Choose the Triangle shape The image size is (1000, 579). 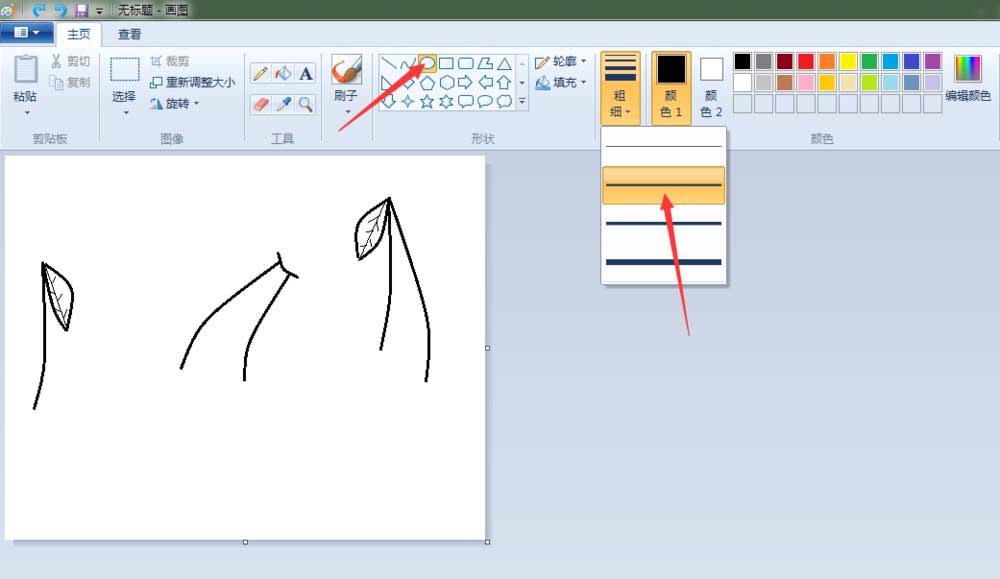tap(504, 63)
